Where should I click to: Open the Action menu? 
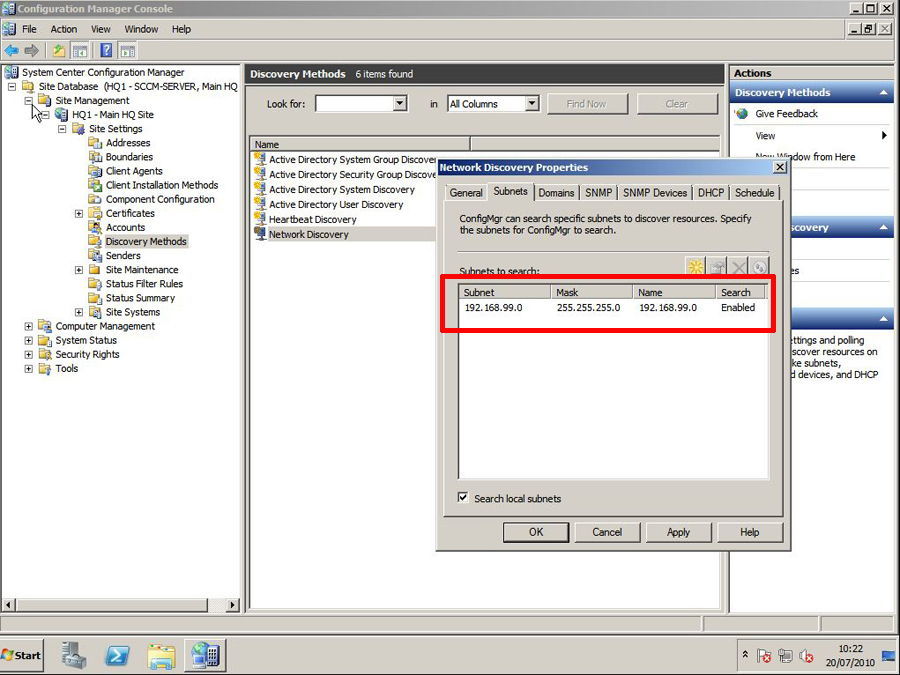pyautogui.click(x=63, y=29)
